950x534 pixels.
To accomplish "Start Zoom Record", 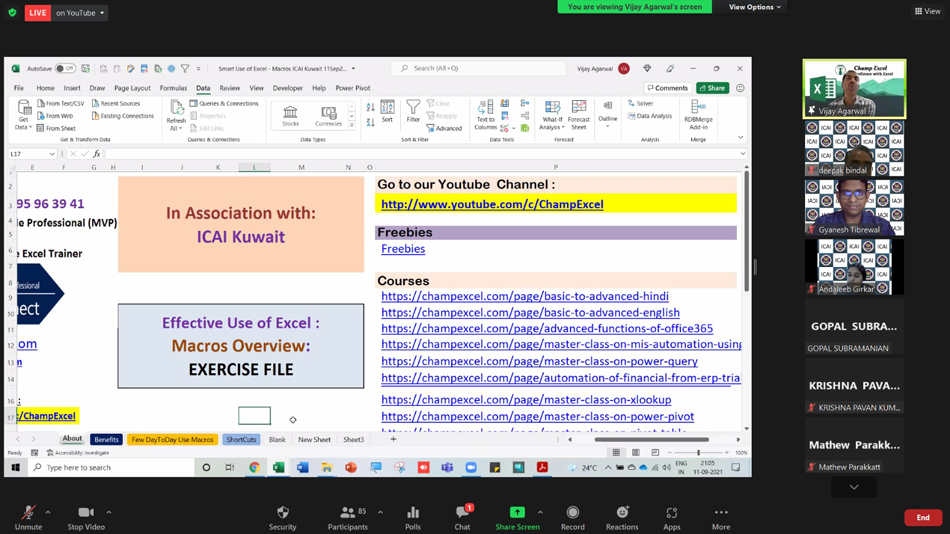I will tap(573, 518).
